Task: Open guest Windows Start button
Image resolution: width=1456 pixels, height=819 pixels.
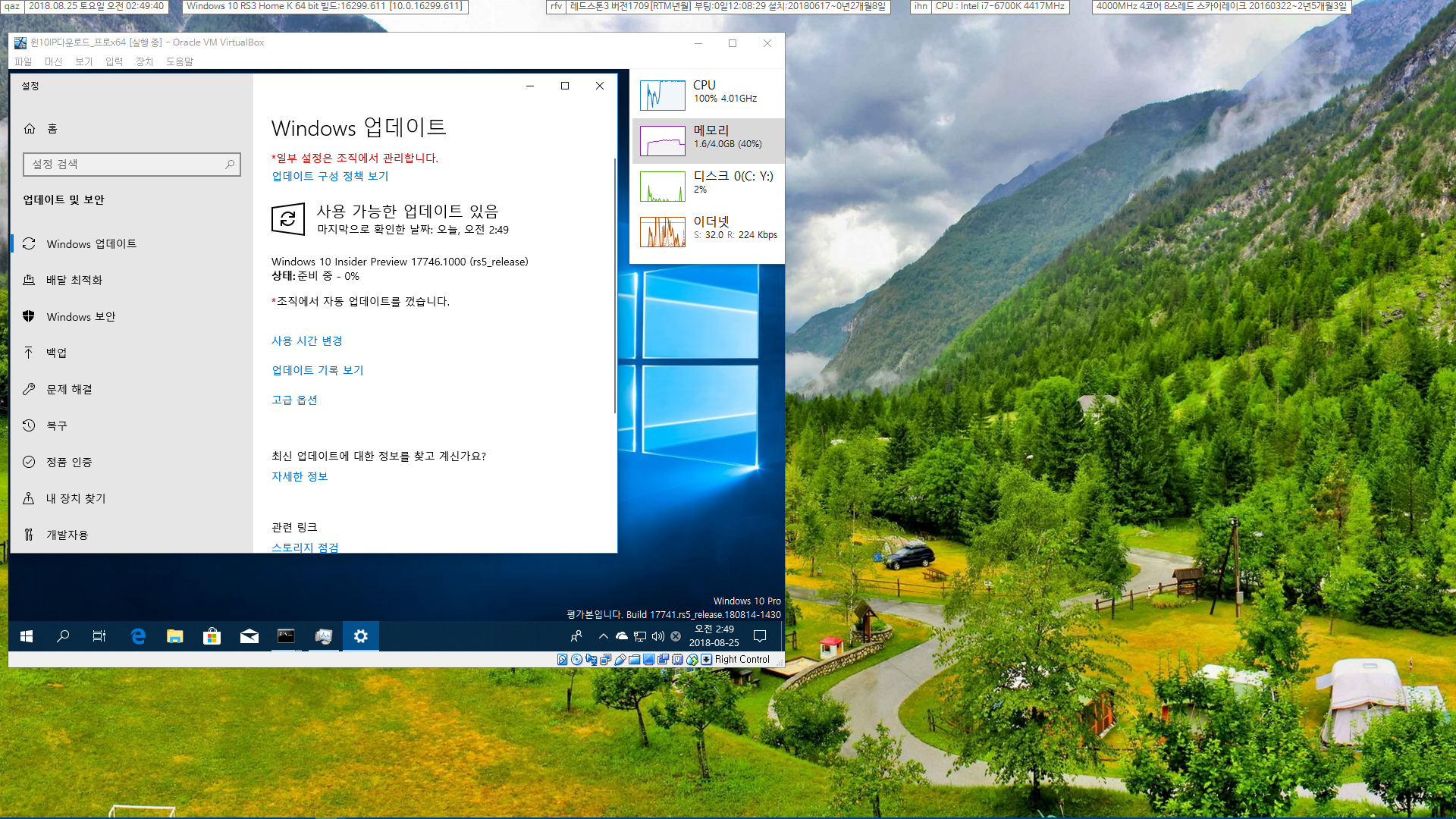Action: click(27, 636)
